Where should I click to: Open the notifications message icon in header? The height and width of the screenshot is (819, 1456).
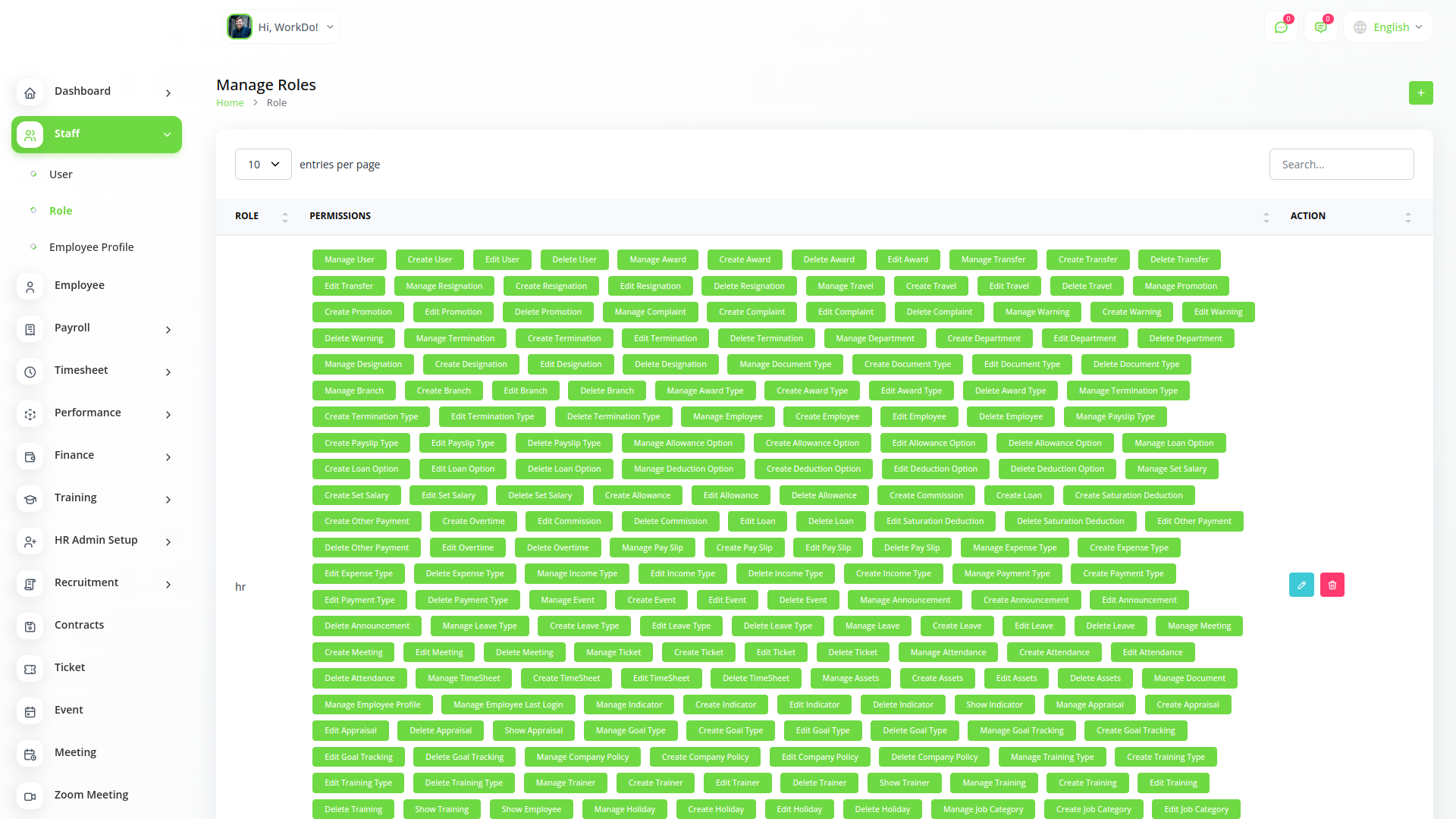1320,27
